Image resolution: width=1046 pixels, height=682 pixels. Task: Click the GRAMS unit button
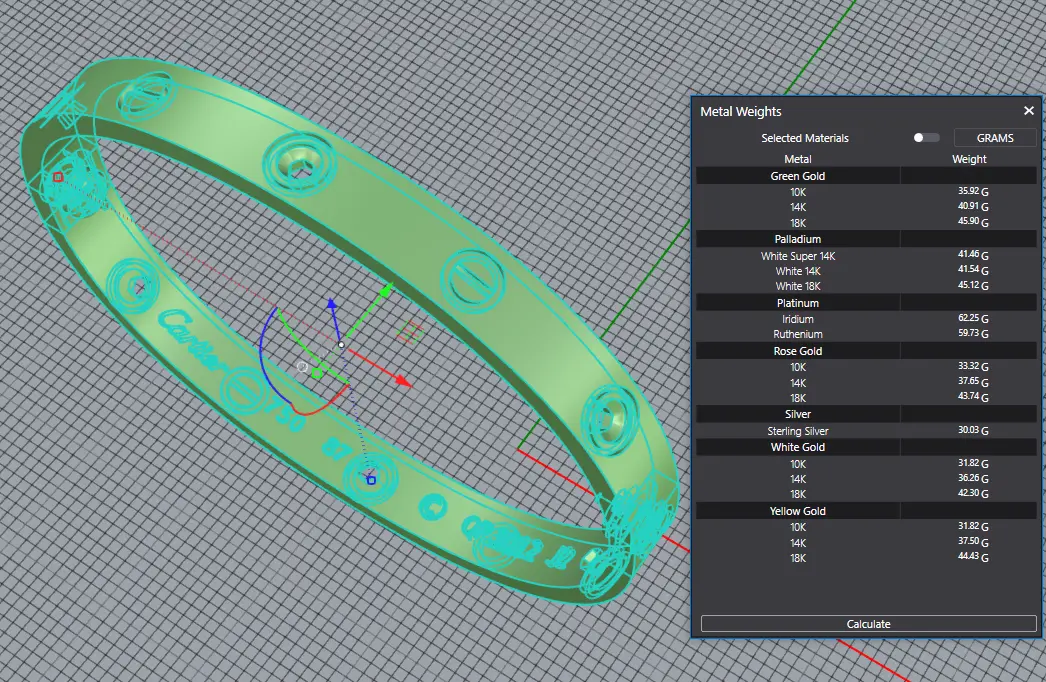[x=994, y=138]
